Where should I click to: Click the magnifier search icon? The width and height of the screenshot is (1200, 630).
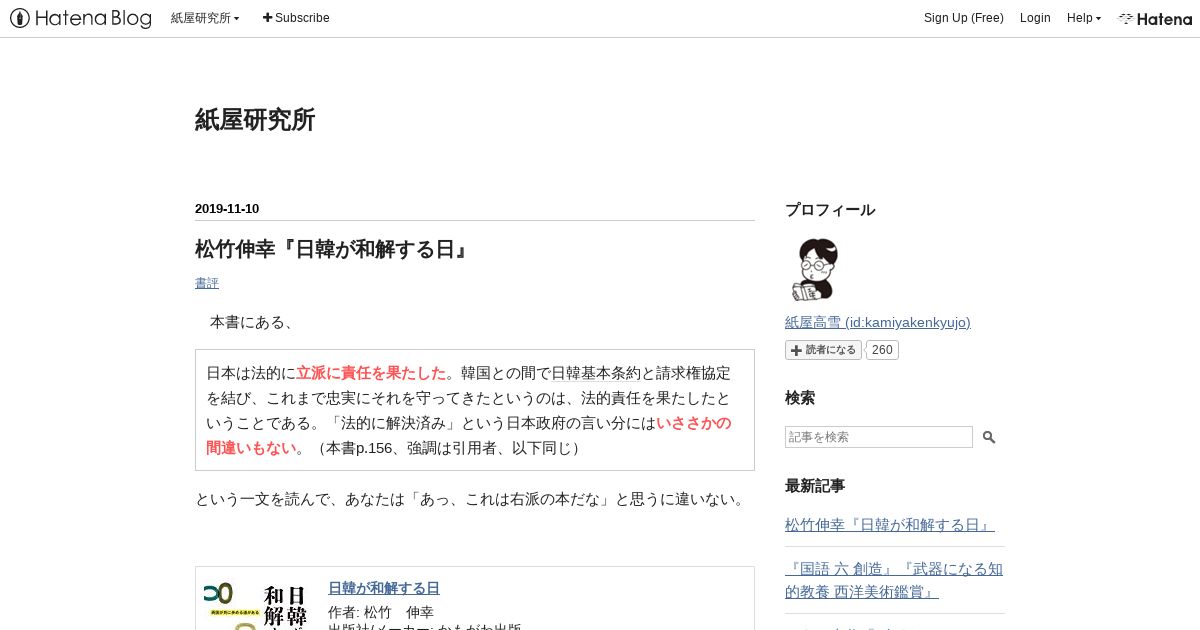989,437
